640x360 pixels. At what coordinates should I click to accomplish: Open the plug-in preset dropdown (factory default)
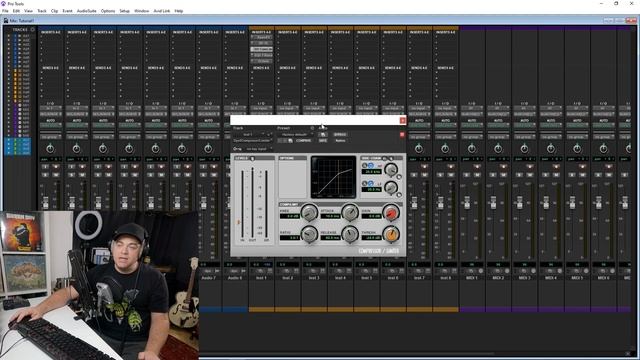pyautogui.click(x=295, y=134)
